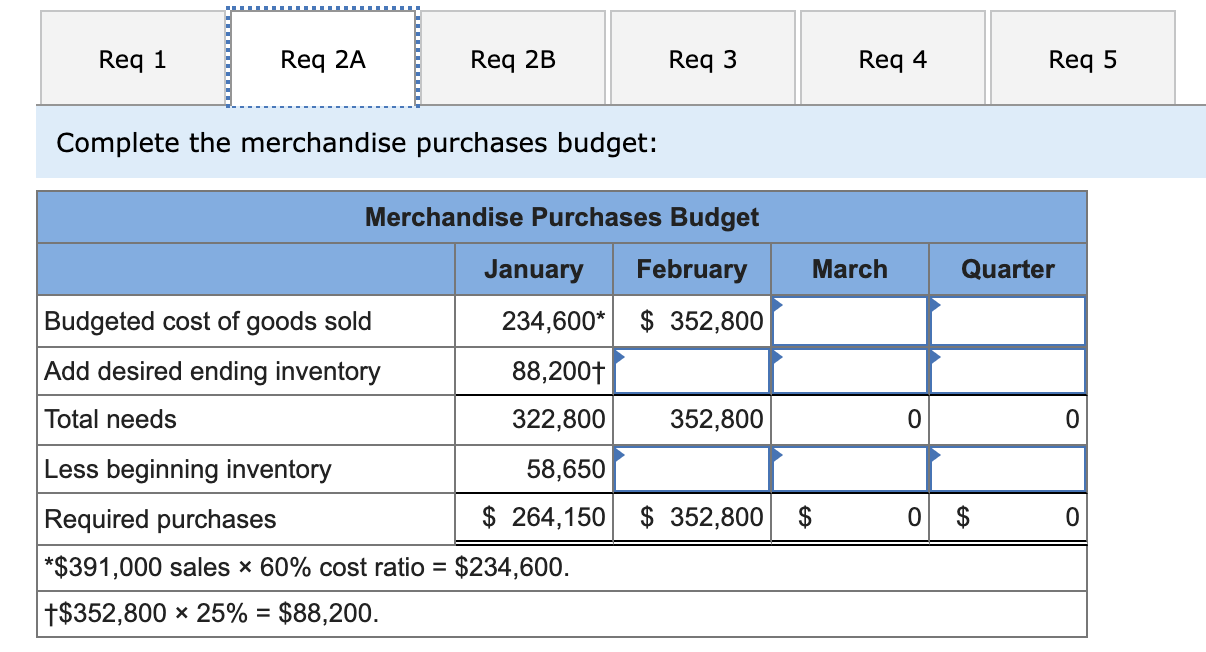This screenshot has width=1206, height=652.
Task: Open the Req 4 tab
Action: point(893,59)
